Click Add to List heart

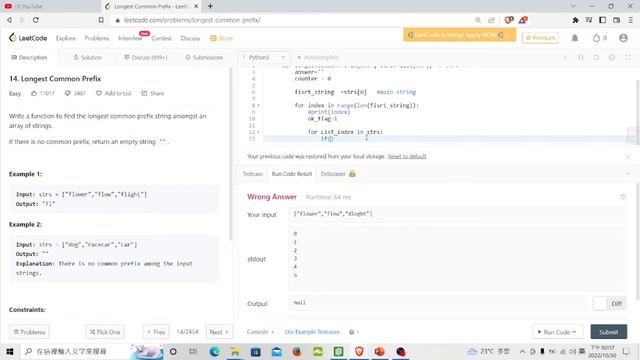pos(113,93)
